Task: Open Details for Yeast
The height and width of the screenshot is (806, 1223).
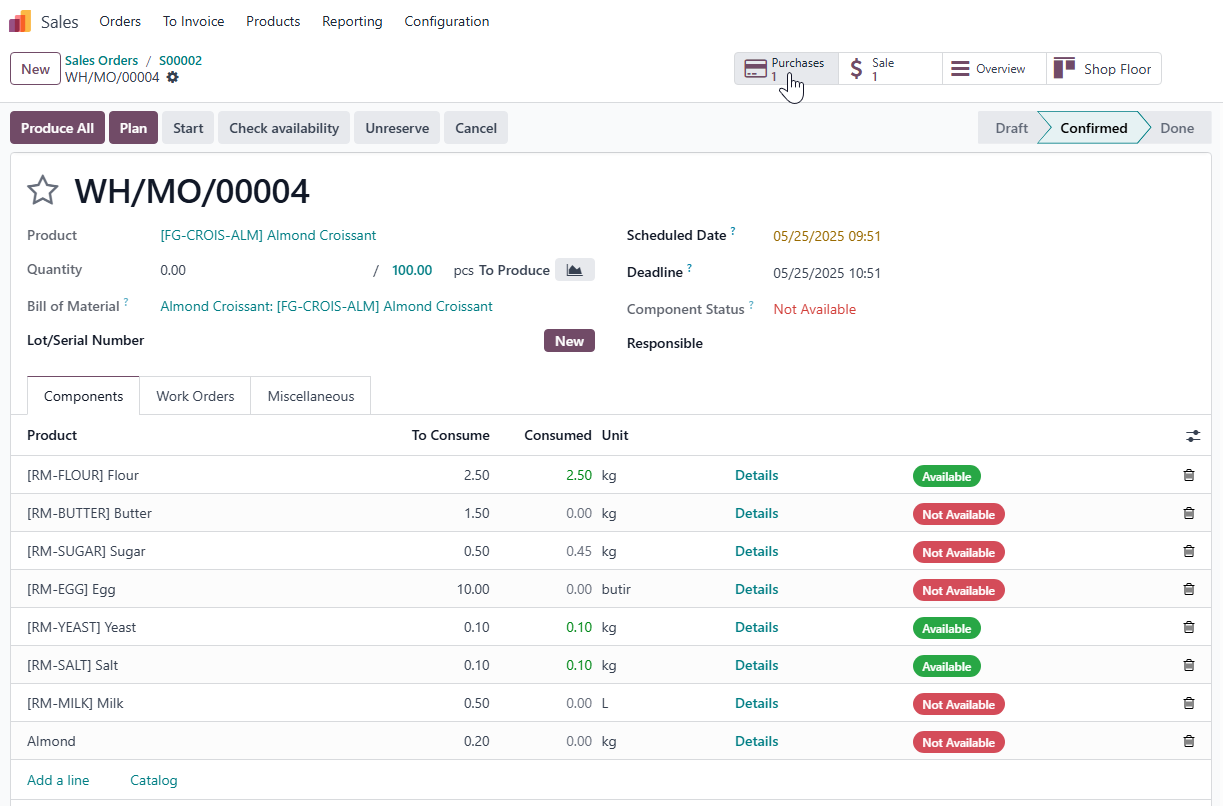Action: [756, 627]
